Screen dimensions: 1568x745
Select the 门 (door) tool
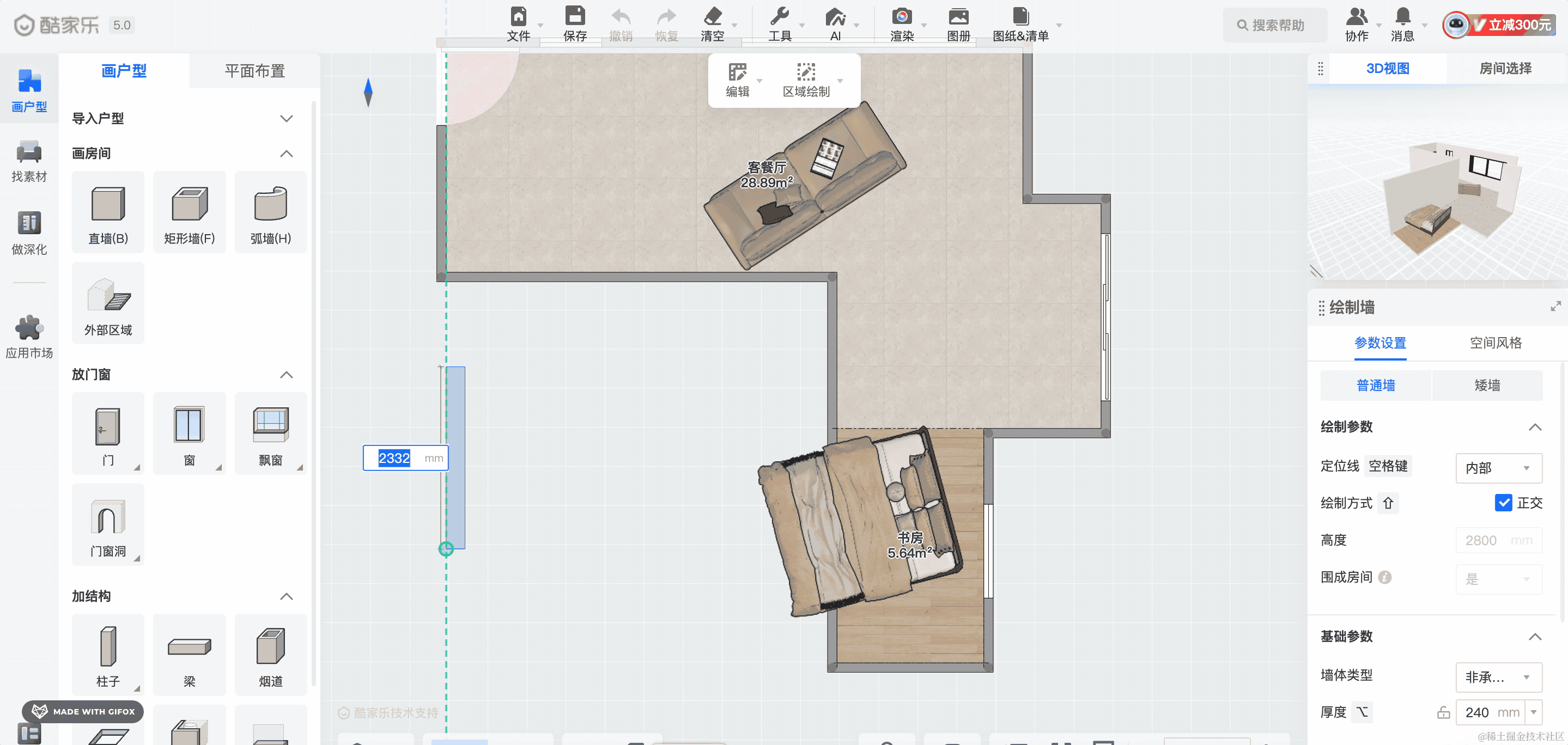108,433
